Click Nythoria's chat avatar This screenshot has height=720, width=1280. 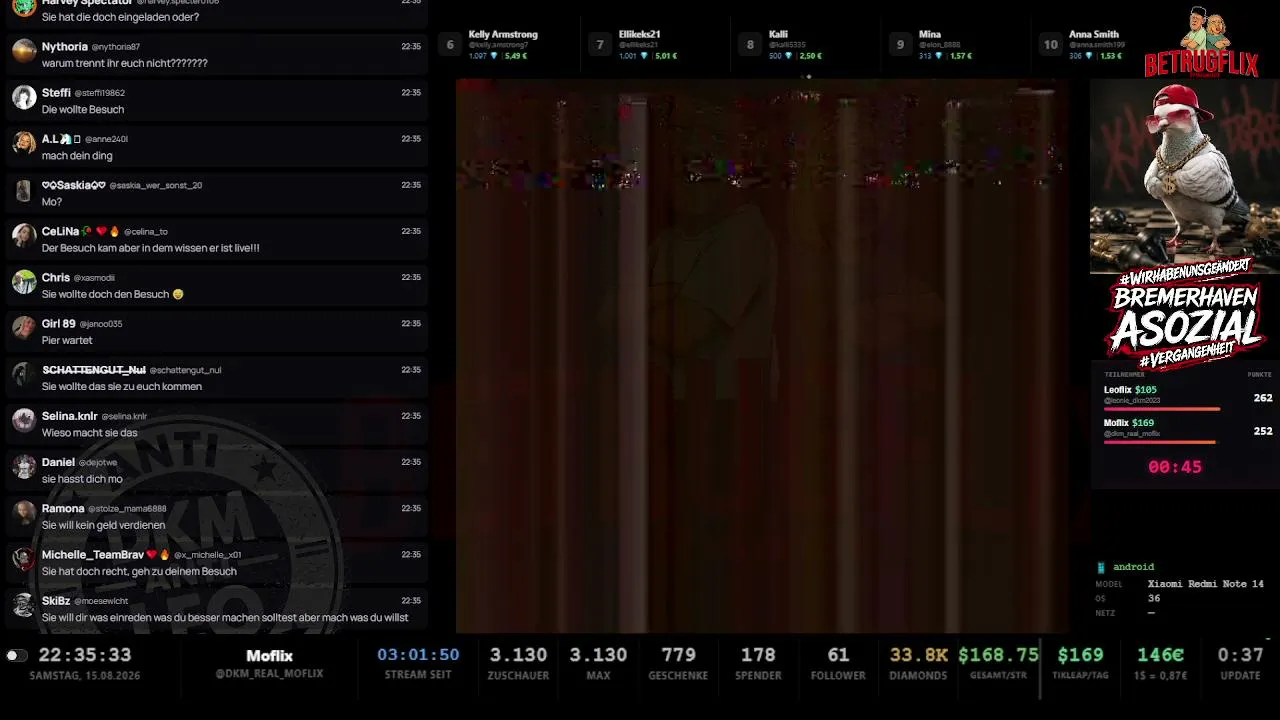tap(24, 51)
